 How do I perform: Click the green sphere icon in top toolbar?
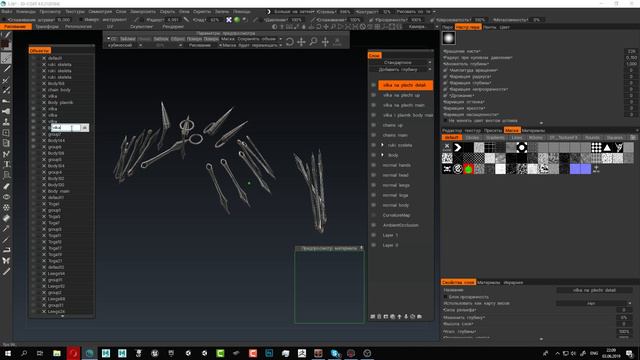click(x=237, y=20)
